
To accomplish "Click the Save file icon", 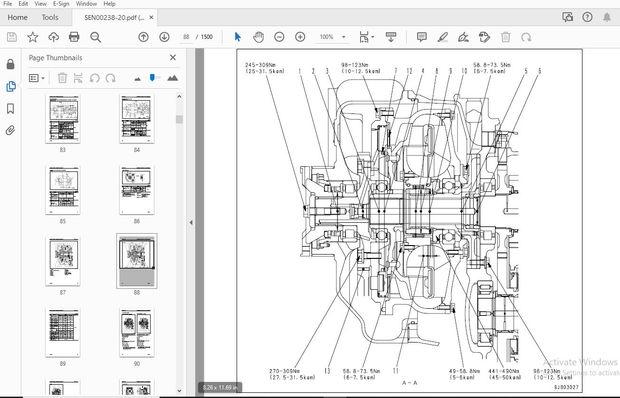I will point(12,37).
